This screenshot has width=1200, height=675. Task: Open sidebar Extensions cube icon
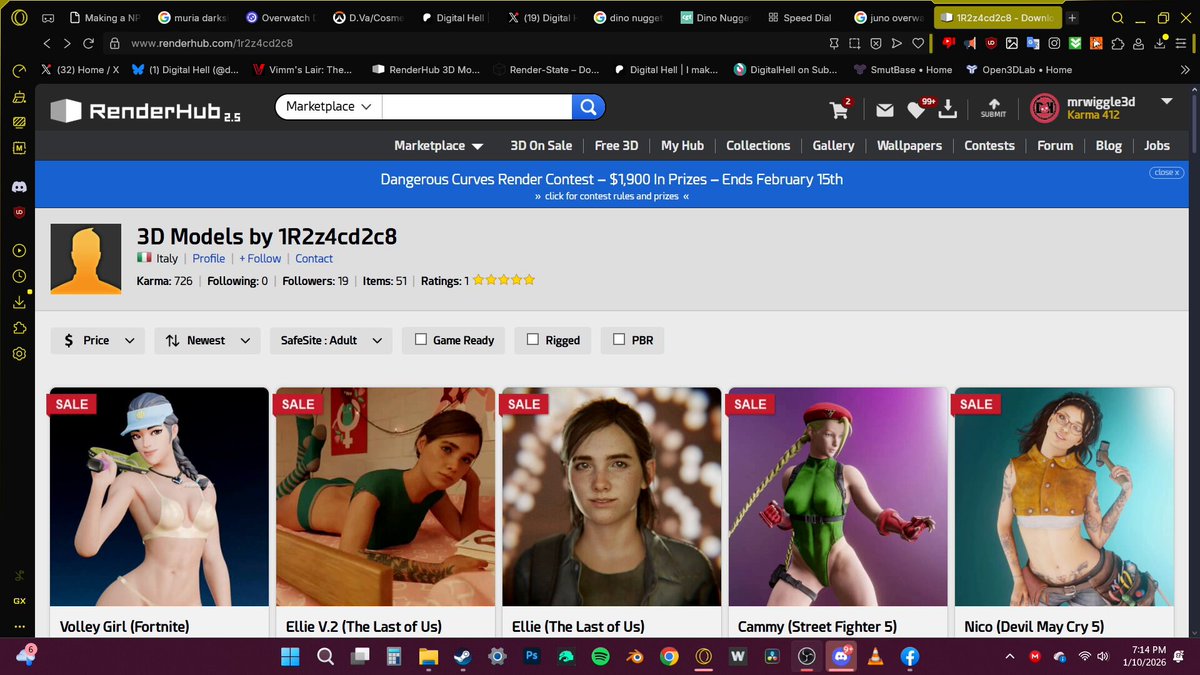tap(19, 328)
